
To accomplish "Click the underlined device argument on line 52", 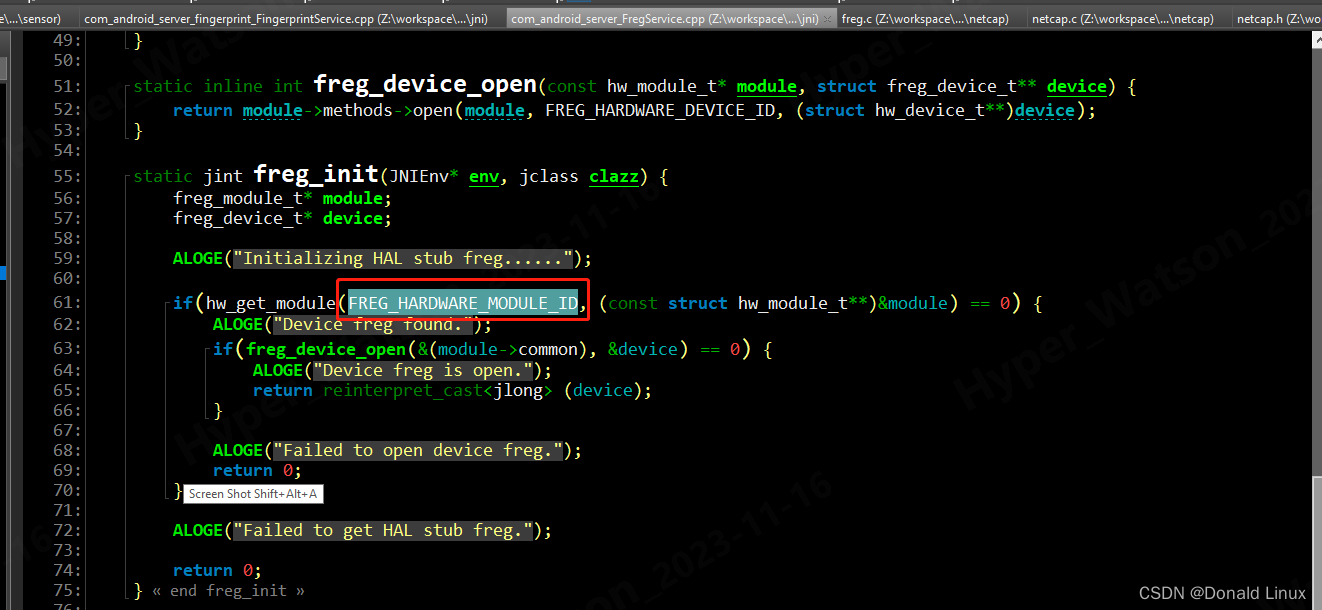I will 1043,110.
